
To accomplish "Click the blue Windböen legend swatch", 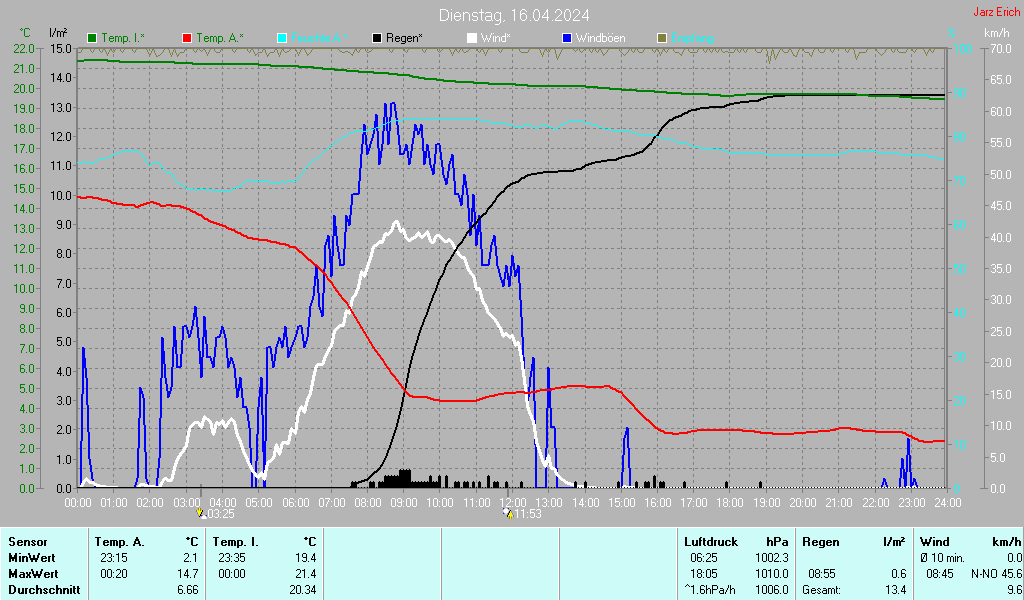I will [x=567, y=38].
